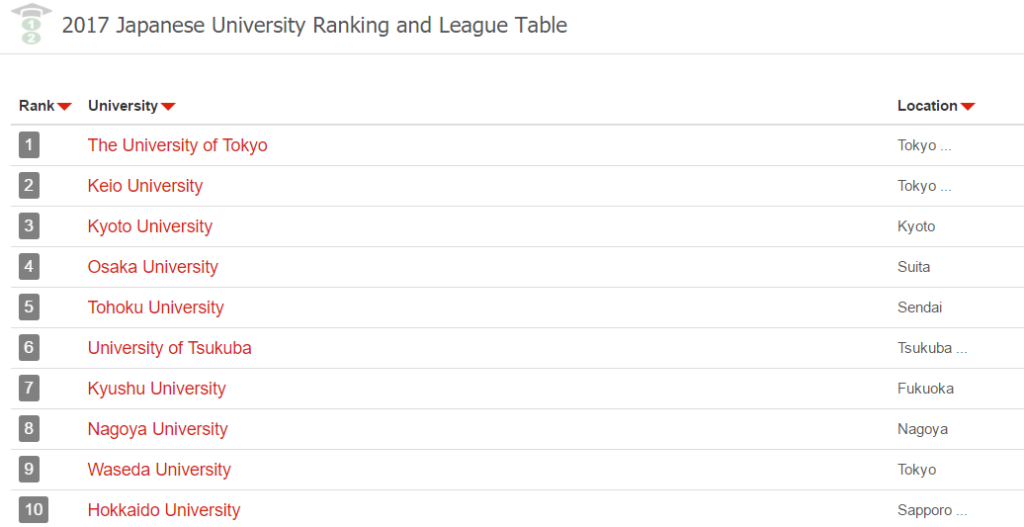
Task: Sort by University using the red arrow
Action: click(168, 106)
